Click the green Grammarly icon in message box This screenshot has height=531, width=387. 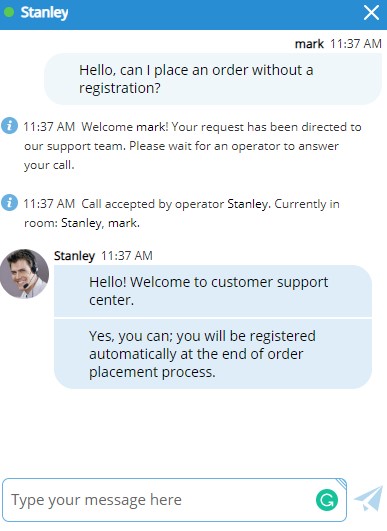327,500
